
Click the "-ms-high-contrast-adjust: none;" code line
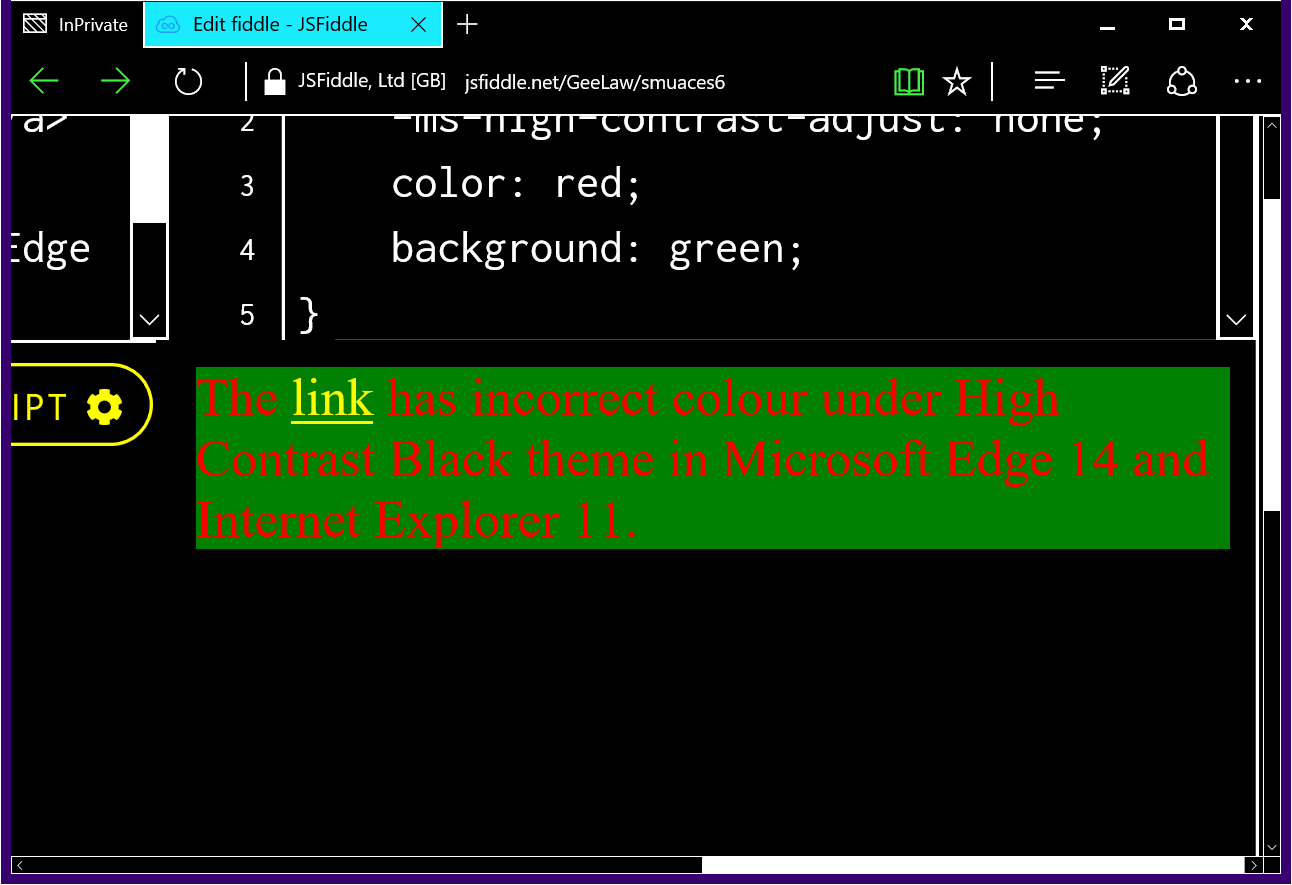(749, 124)
